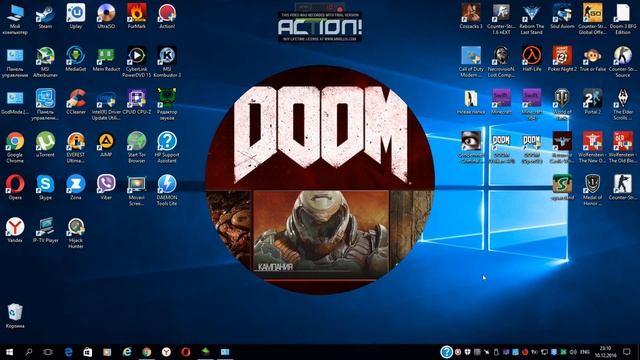Image resolution: width=640 pixels, height=360 pixels.
Task: Launch Microsoft Edge from the taskbar
Action: (x=68, y=352)
